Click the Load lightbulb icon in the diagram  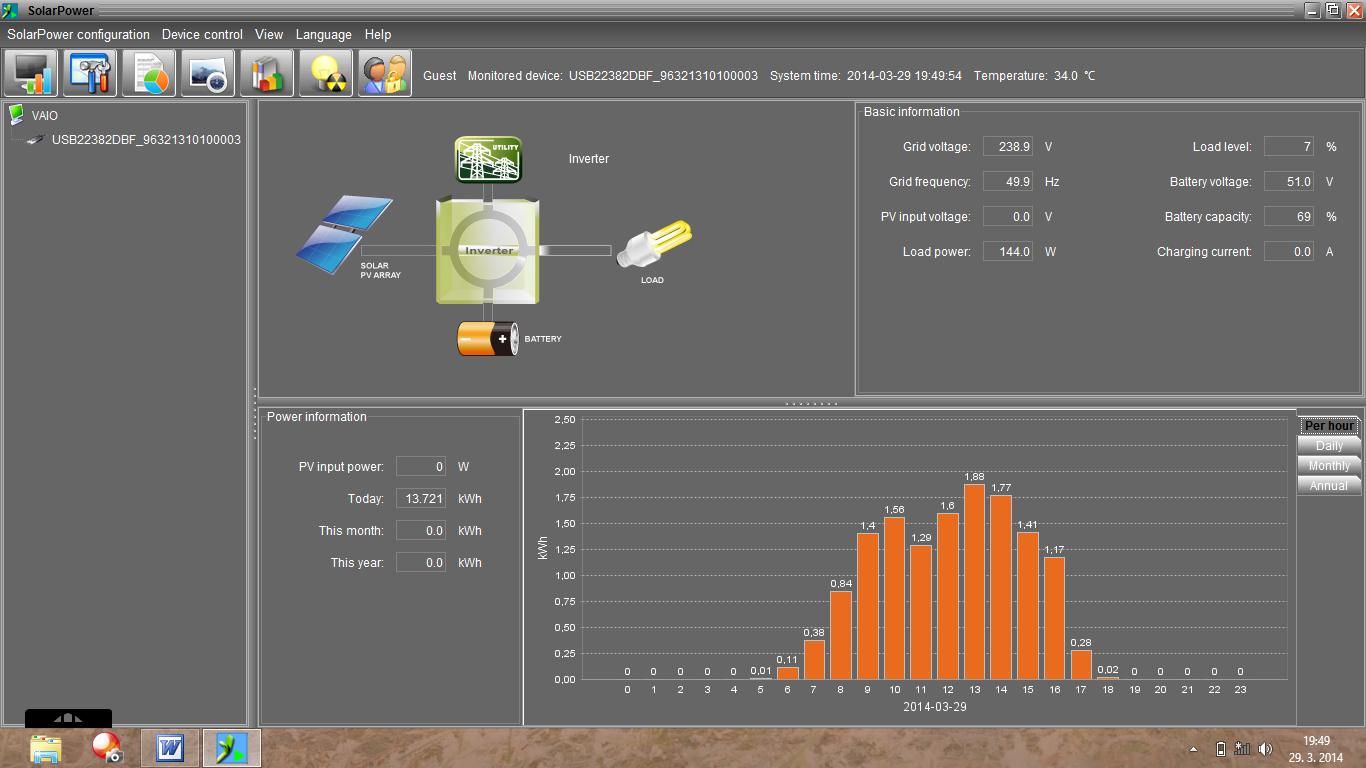[x=654, y=245]
